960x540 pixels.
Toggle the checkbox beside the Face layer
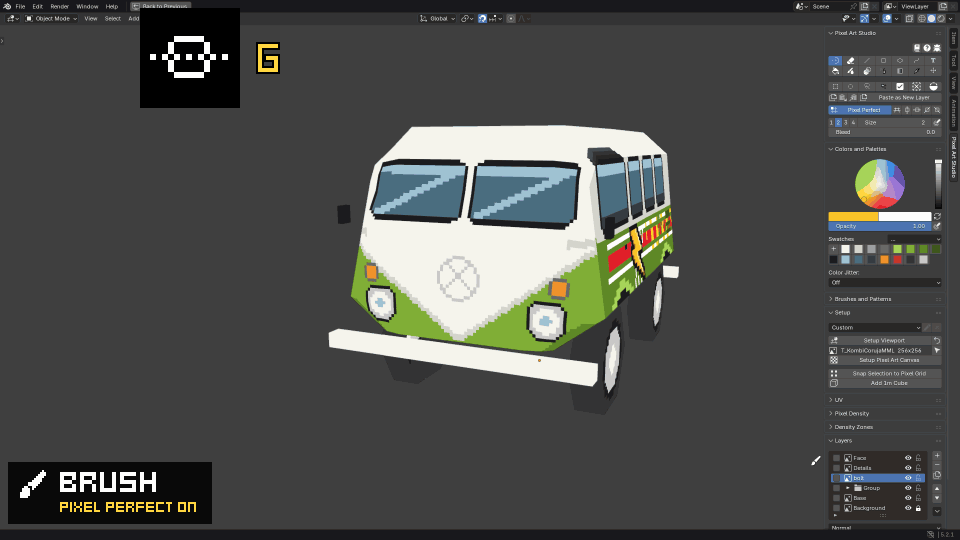tap(836, 458)
